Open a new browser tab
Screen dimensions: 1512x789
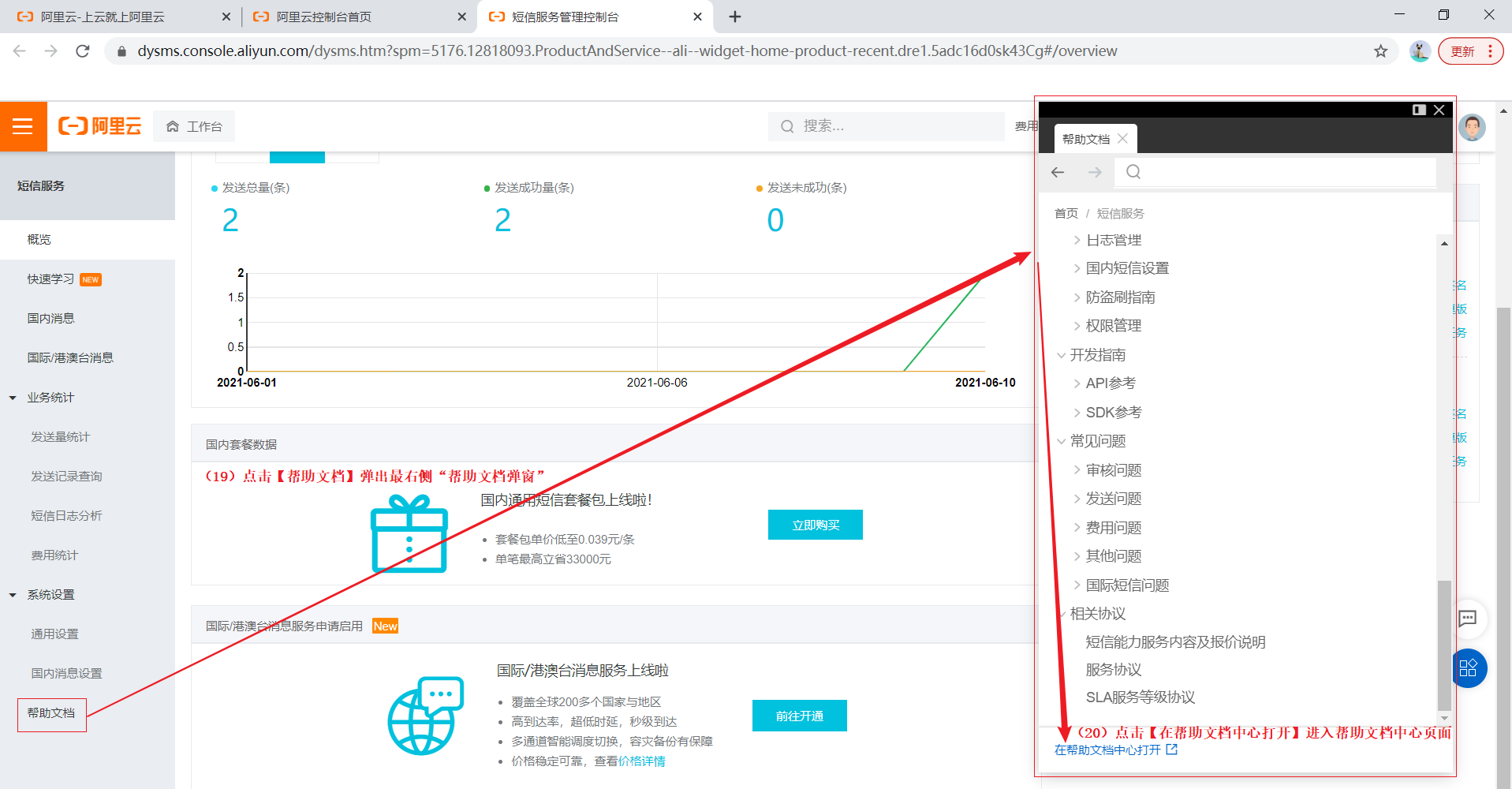[734, 17]
